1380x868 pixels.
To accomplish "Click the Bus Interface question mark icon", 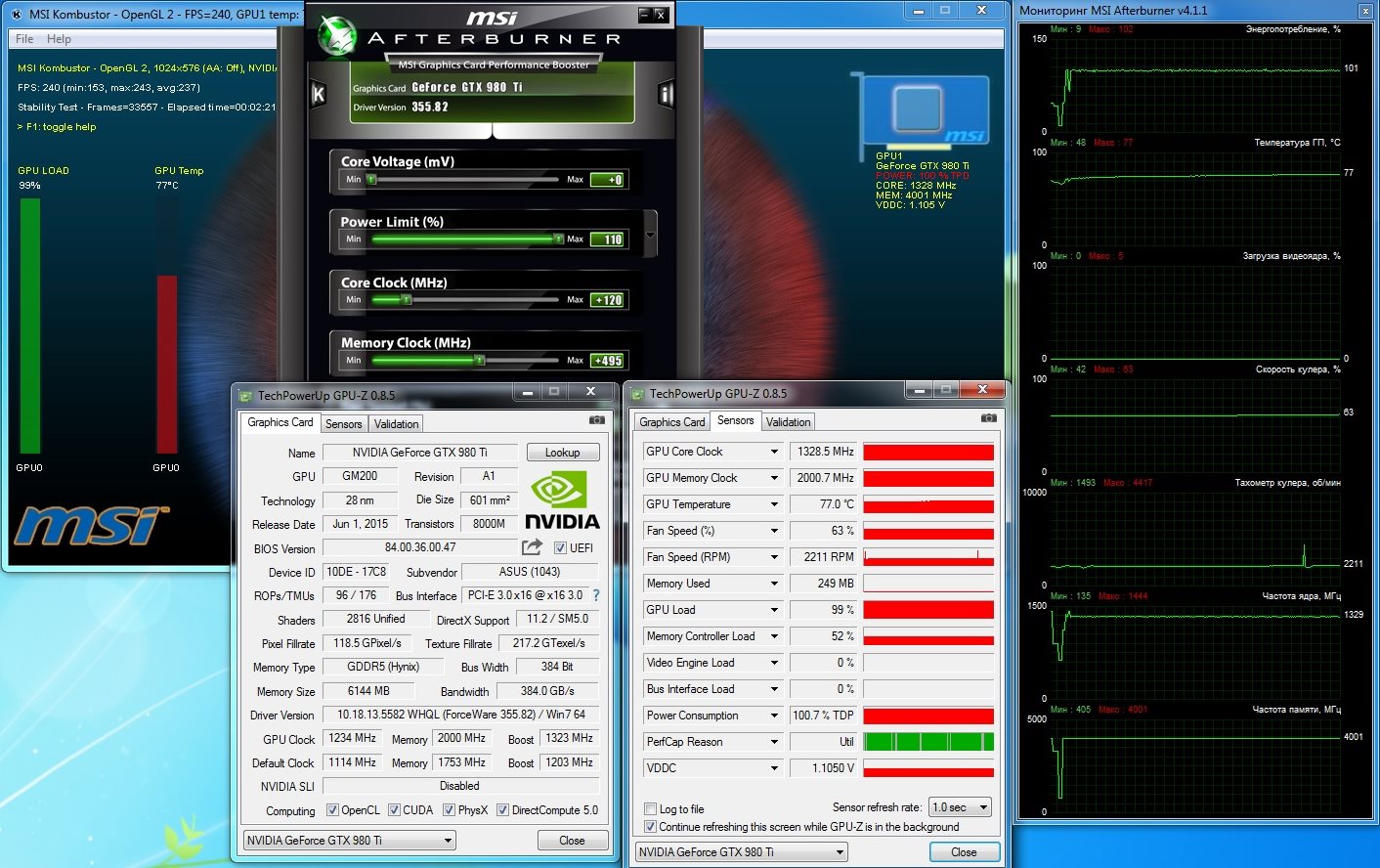I will pos(596,595).
